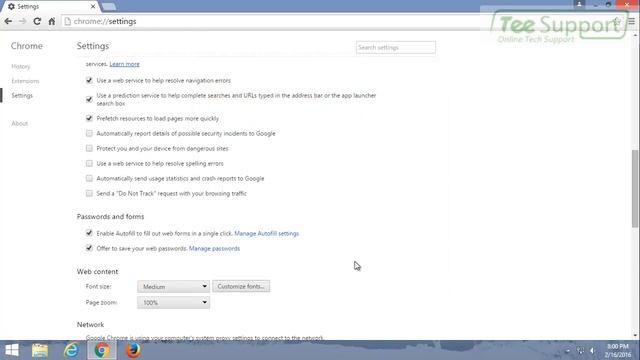Image resolution: width=640 pixels, height=360 pixels.
Task: Toggle Offer to save web passwords
Action: pyautogui.click(x=89, y=248)
